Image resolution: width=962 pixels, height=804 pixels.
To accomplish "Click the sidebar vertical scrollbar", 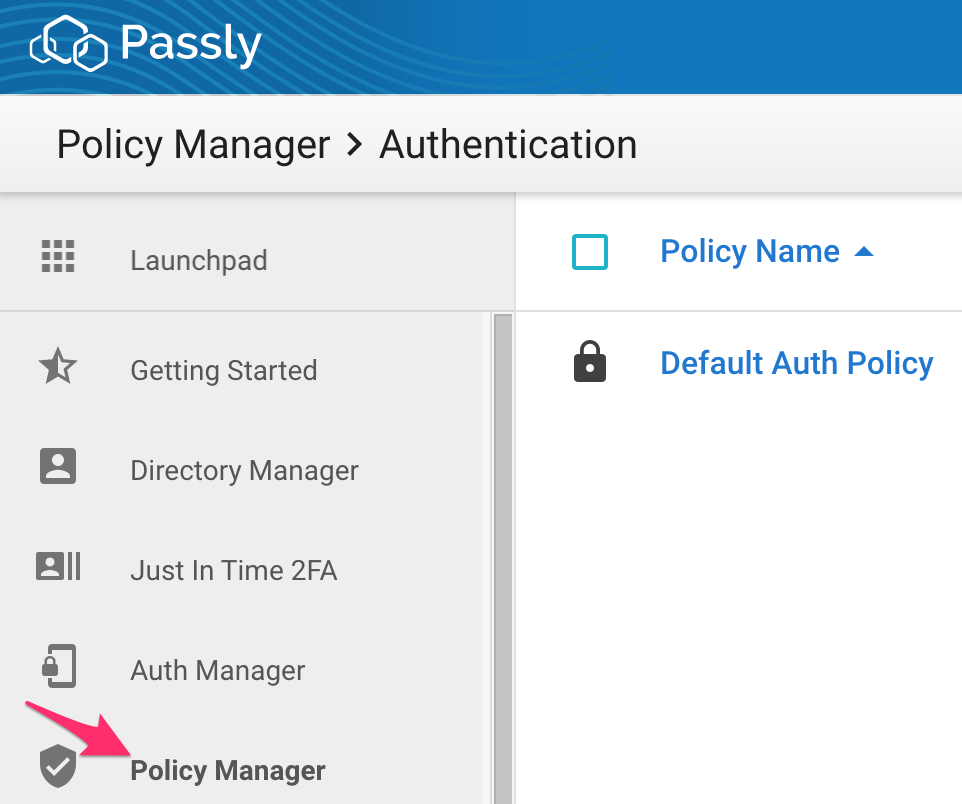I will 502,559.
